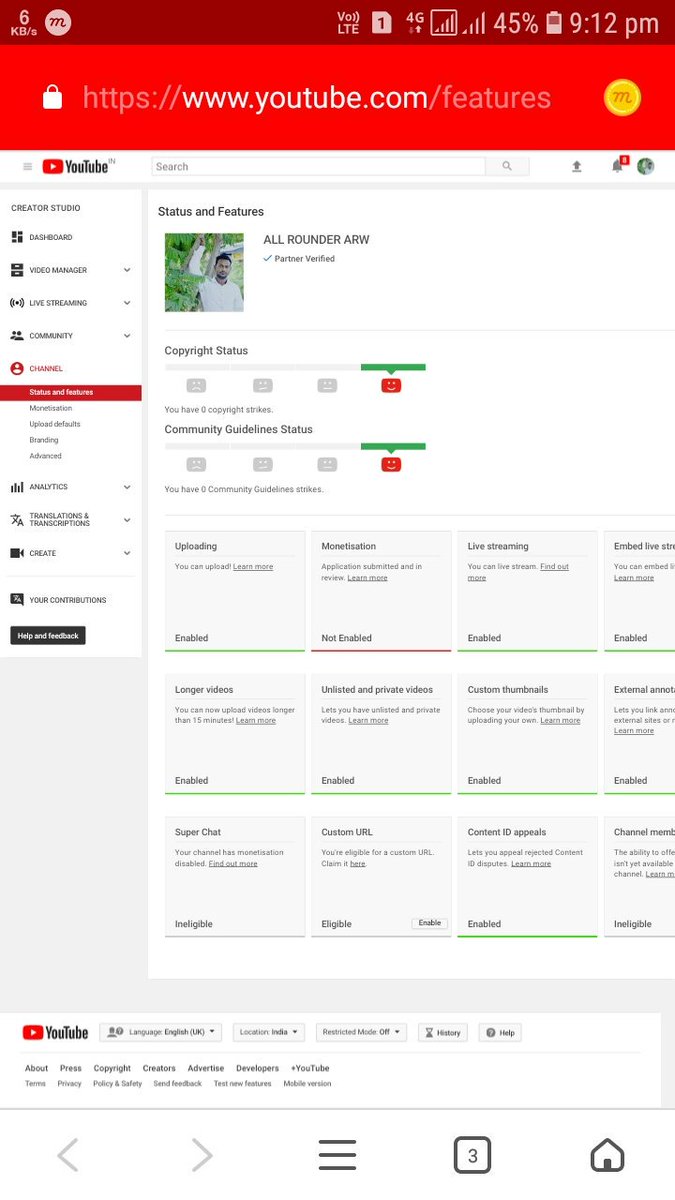675x1200 pixels.
Task: Click the Help and feedback button
Action: pos(48,636)
